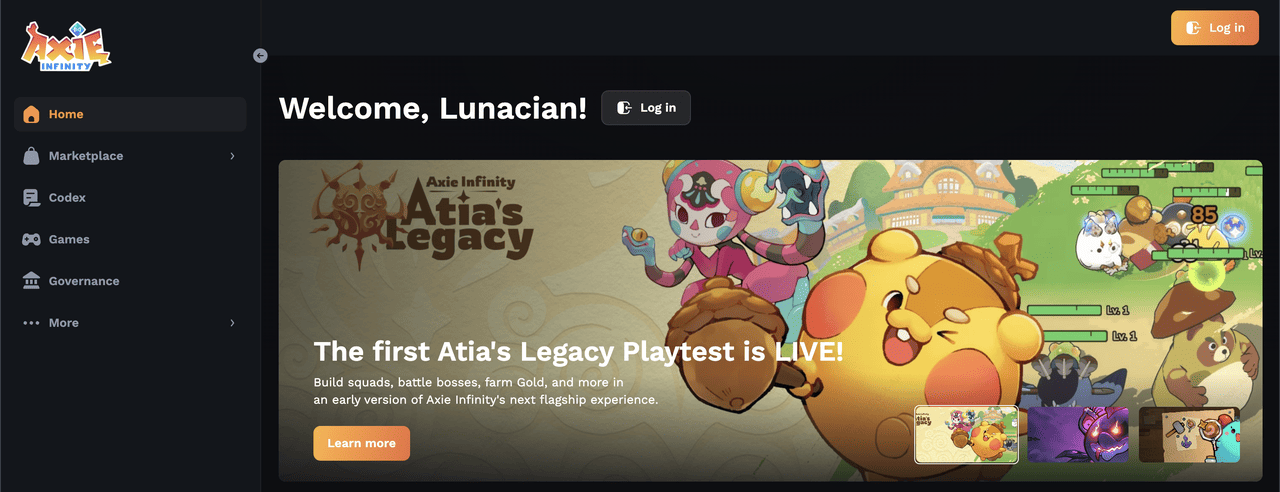Click the Home house icon in sidebar
Viewport: 1280px width, 492px height.
coord(31,114)
